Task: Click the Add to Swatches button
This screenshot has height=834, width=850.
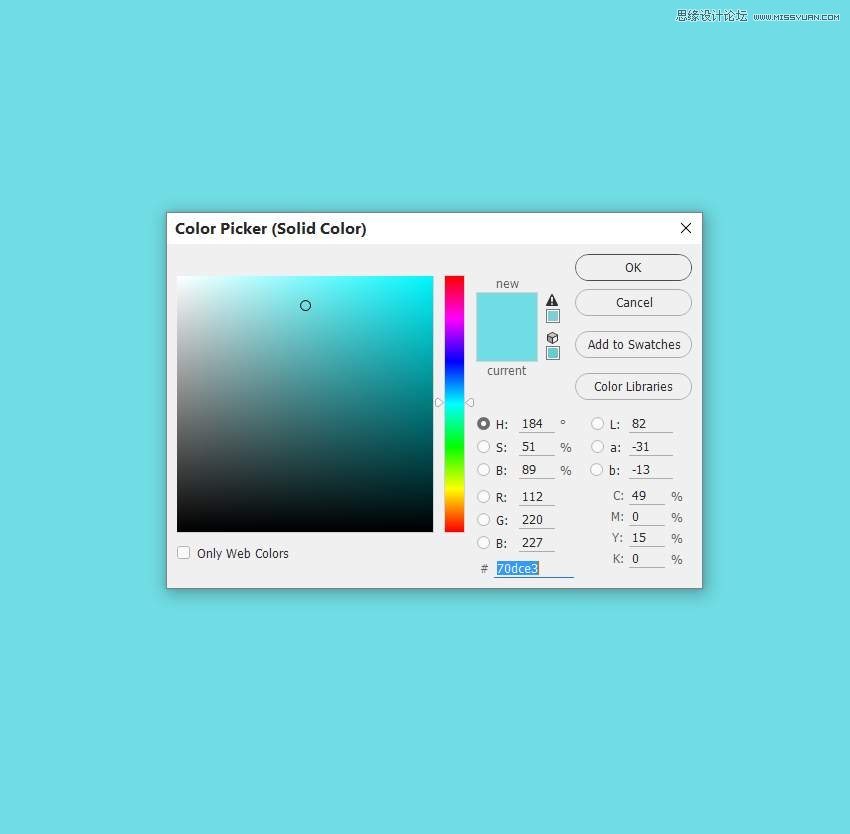Action: coord(633,345)
